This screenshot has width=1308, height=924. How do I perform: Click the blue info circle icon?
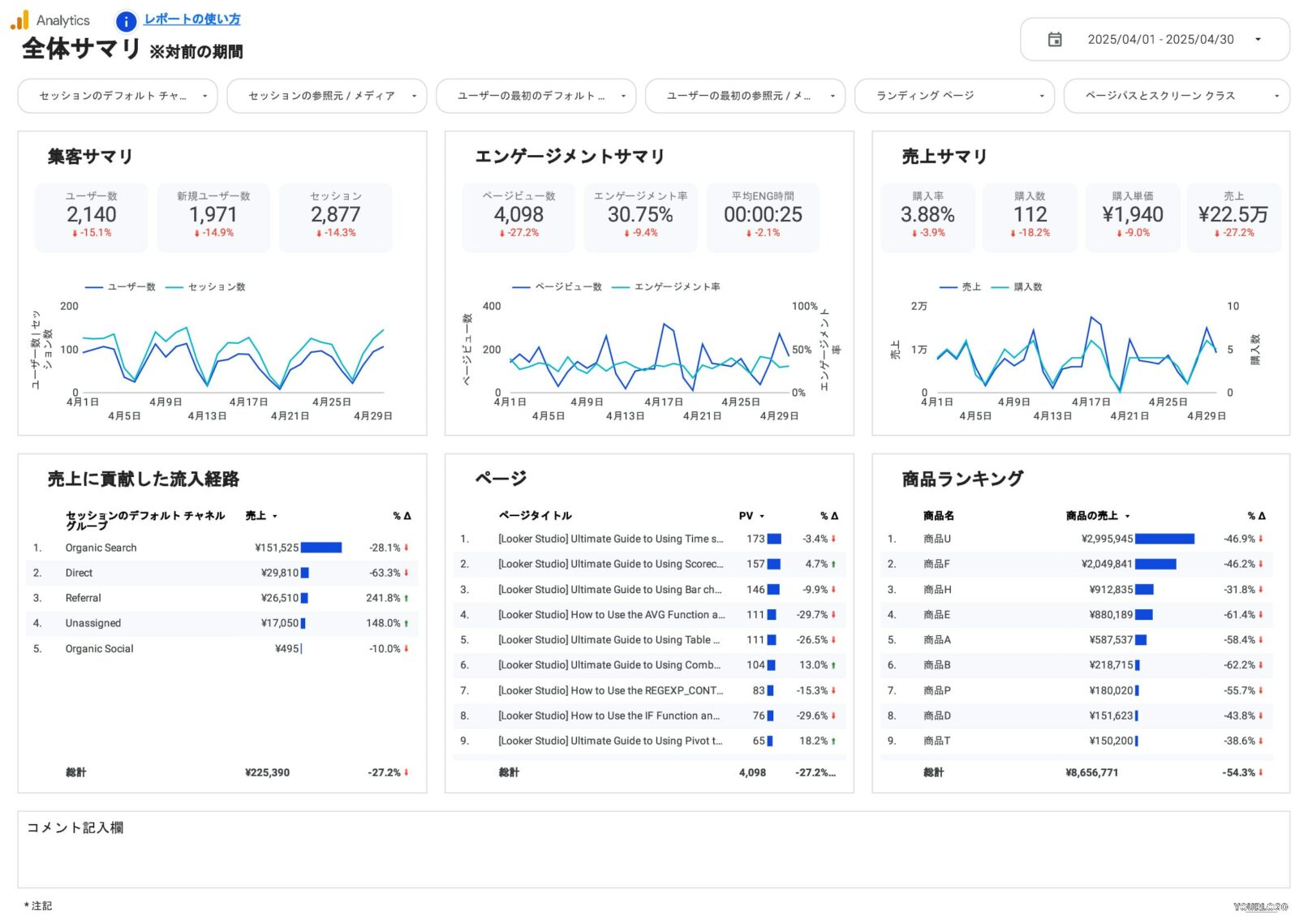[x=126, y=22]
